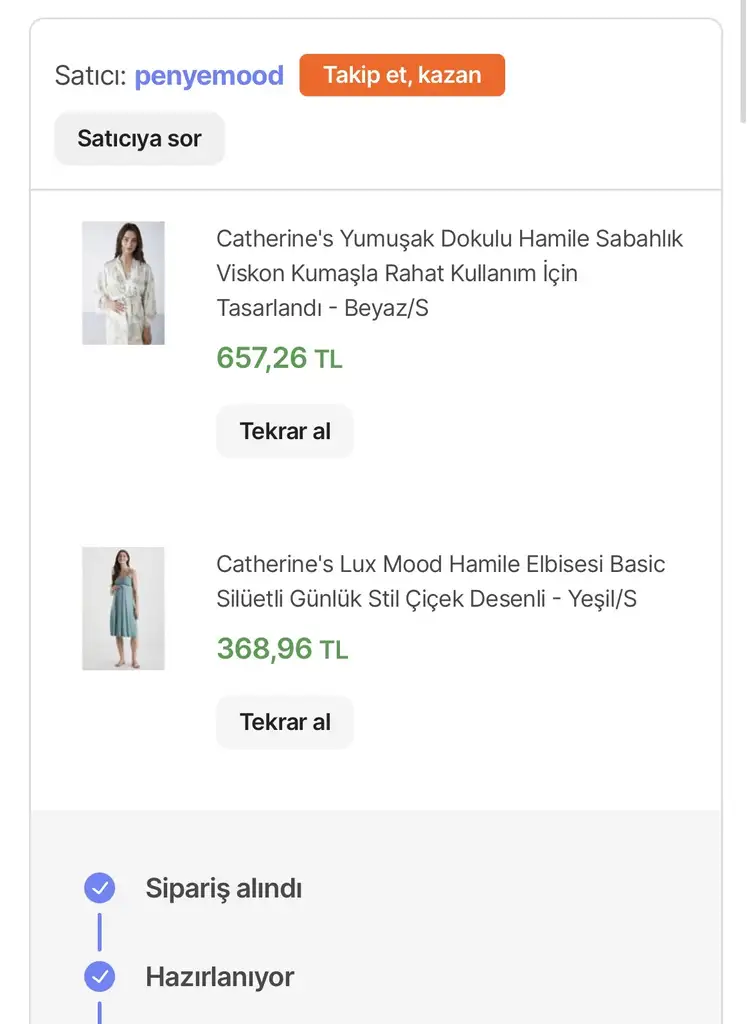Open Catherine's Lux Mood Hamile Elbisesi title
This screenshot has width=752, height=1024.
(x=441, y=581)
